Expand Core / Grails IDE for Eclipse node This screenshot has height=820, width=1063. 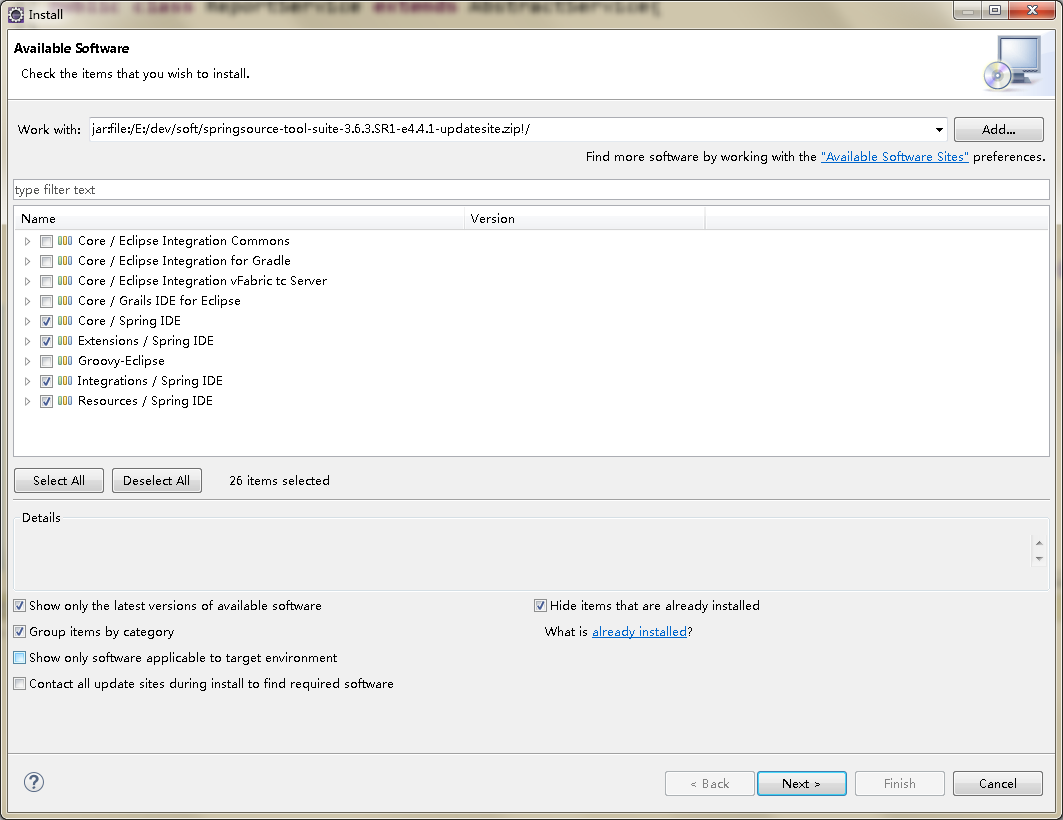pos(27,302)
